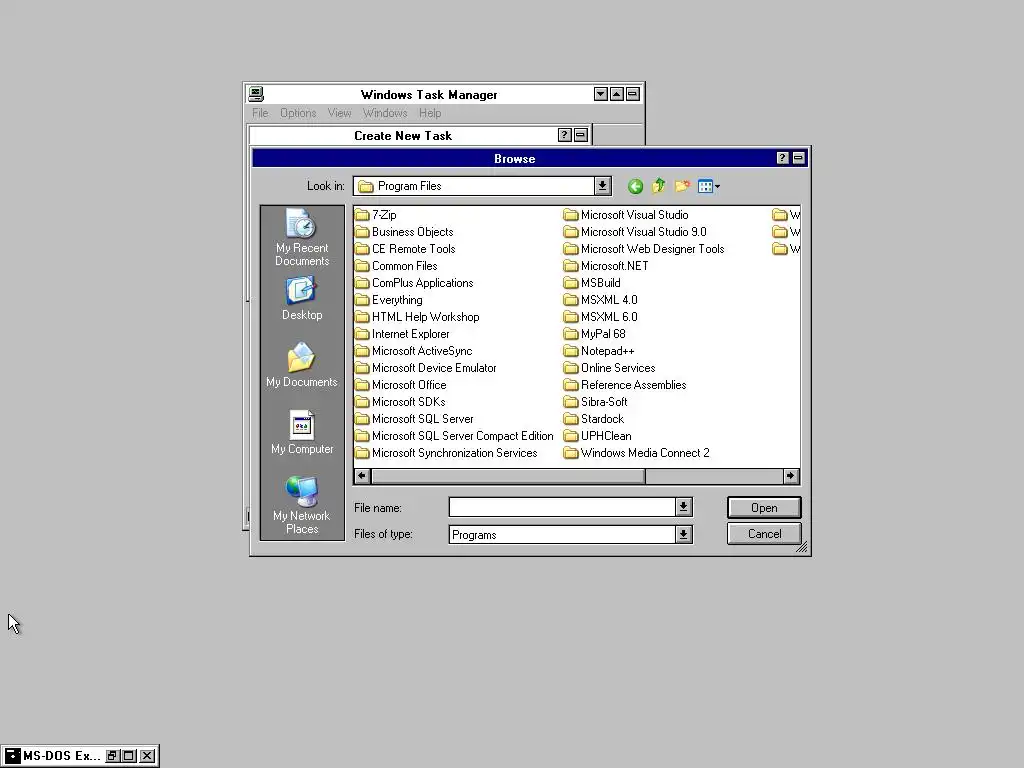Select the Microsoft Visual Studio folder
1024x768 pixels.
(626, 215)
